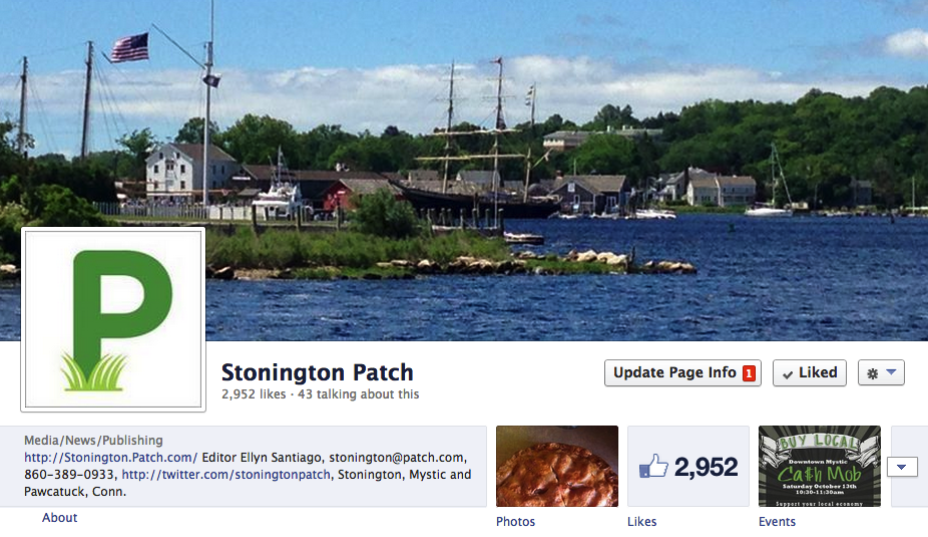Screen dimensions: 928x537
Task: Click the Update Page Info button
Action: [682, 373]
